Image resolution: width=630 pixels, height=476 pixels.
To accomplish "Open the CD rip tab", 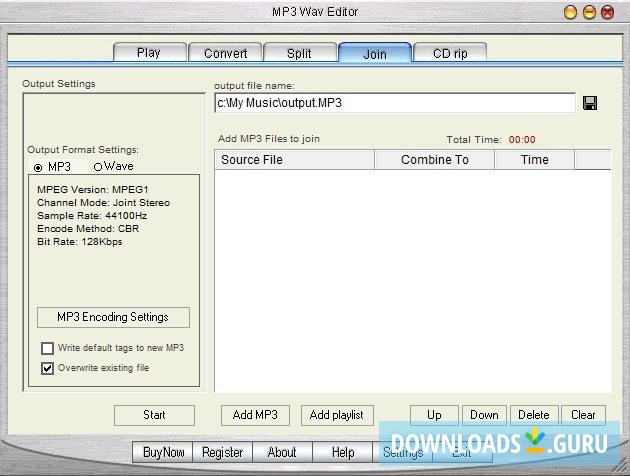I will click(x=450, y=53).
